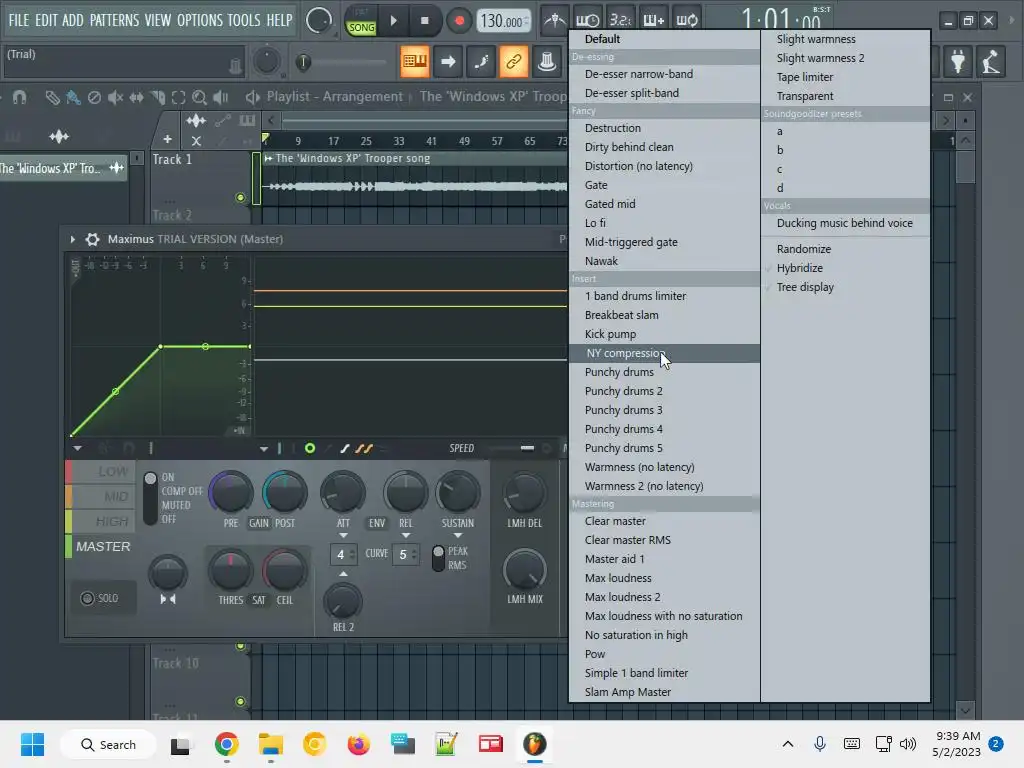
Task: Toggle SONG mode button
Action: point(361,27)
